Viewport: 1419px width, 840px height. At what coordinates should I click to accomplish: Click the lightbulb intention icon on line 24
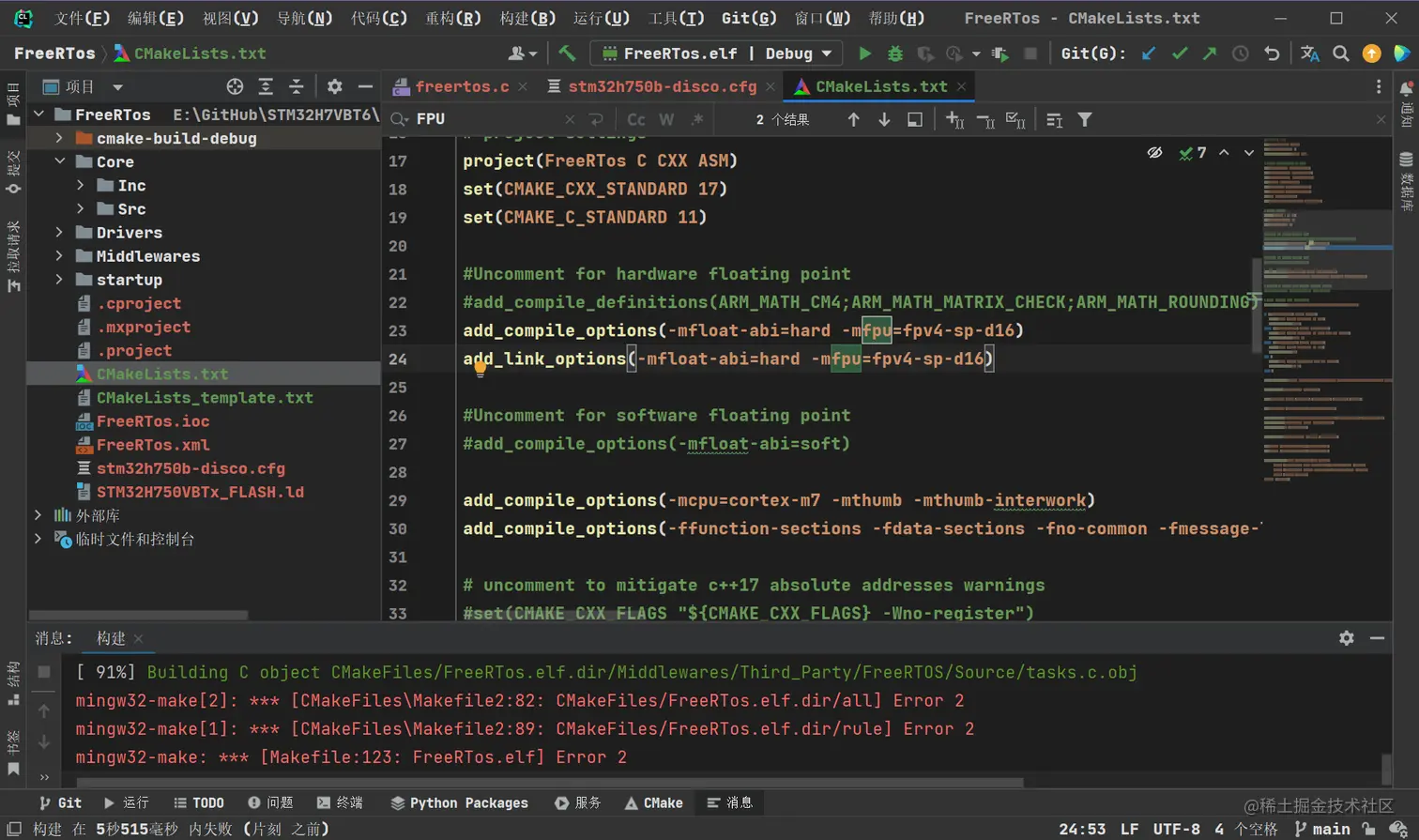pos(480,370)
